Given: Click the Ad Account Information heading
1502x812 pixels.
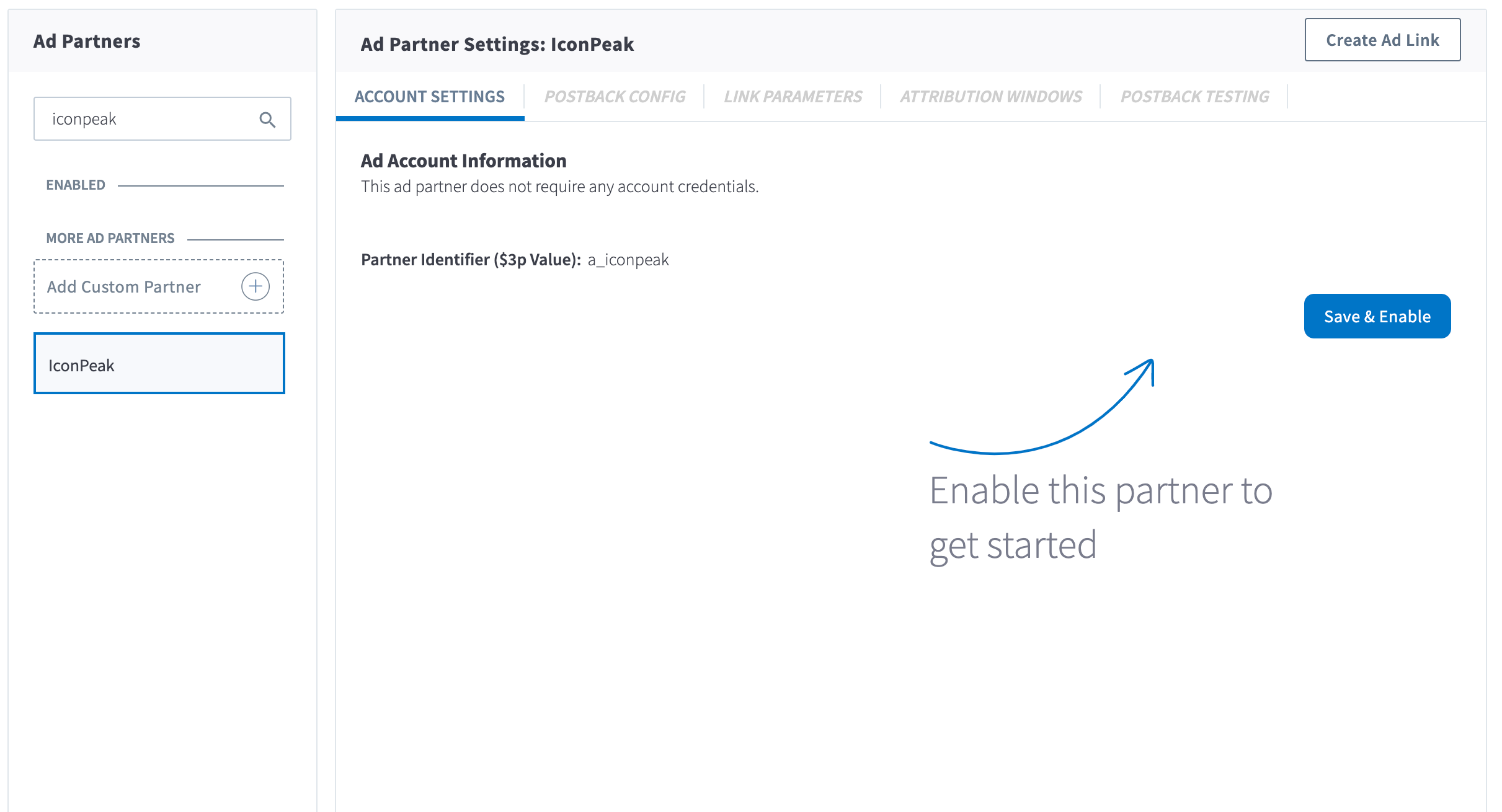Looking at the screenshot, I should 463,161.
